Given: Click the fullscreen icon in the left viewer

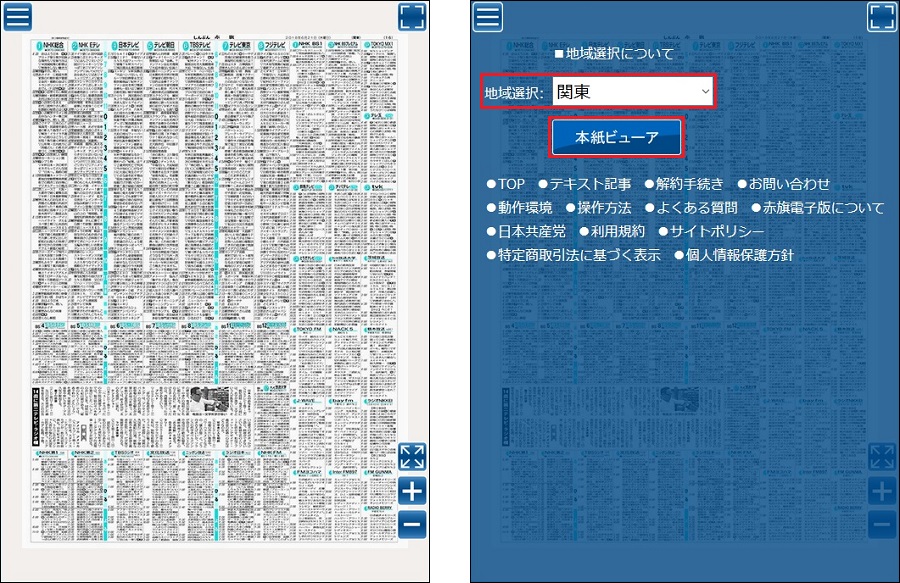Looking at the screenshot, I should click(x=412, y=17).
